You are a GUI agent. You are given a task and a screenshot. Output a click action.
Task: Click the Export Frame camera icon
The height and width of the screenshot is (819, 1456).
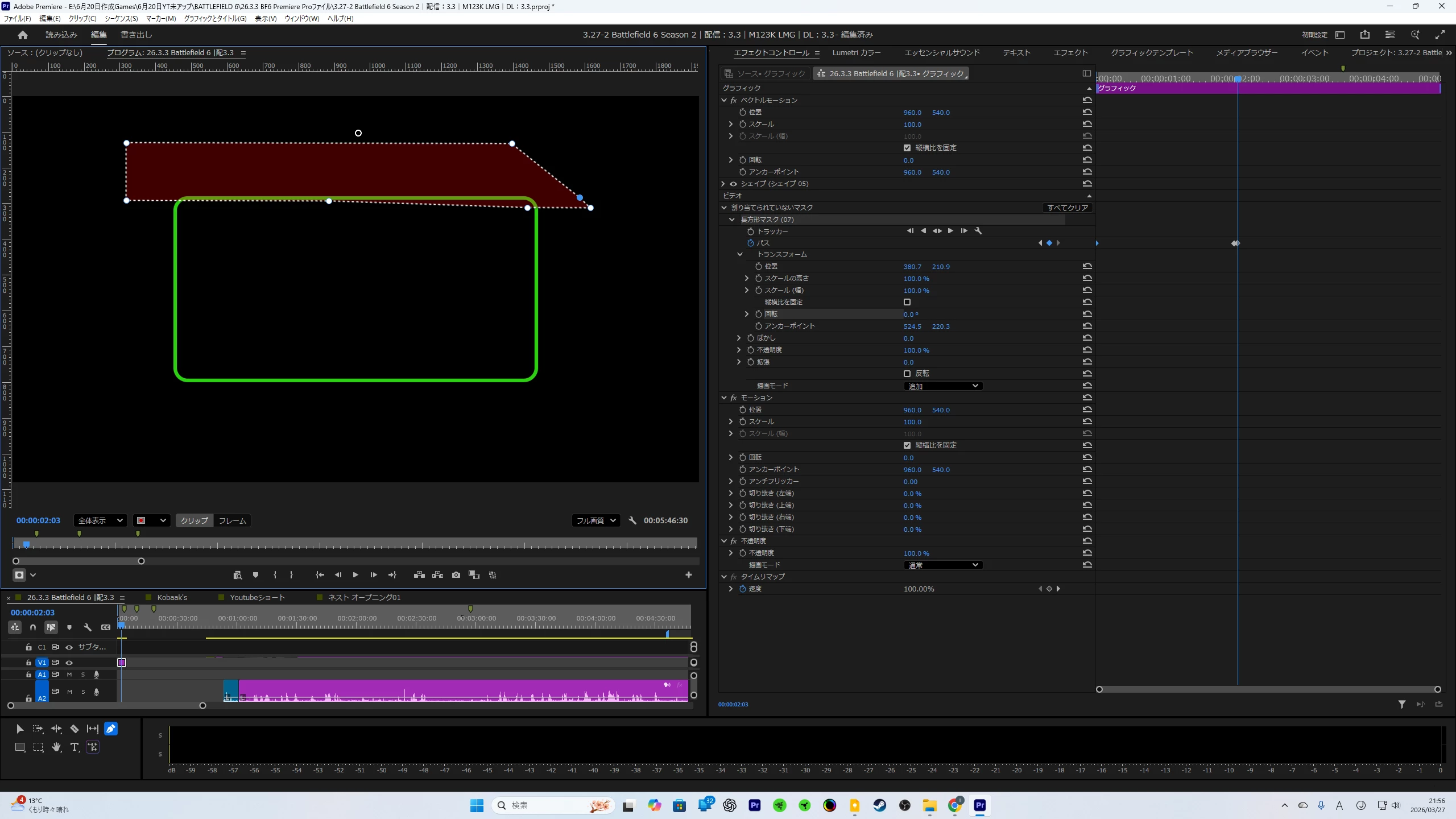(x=456, y=575)
